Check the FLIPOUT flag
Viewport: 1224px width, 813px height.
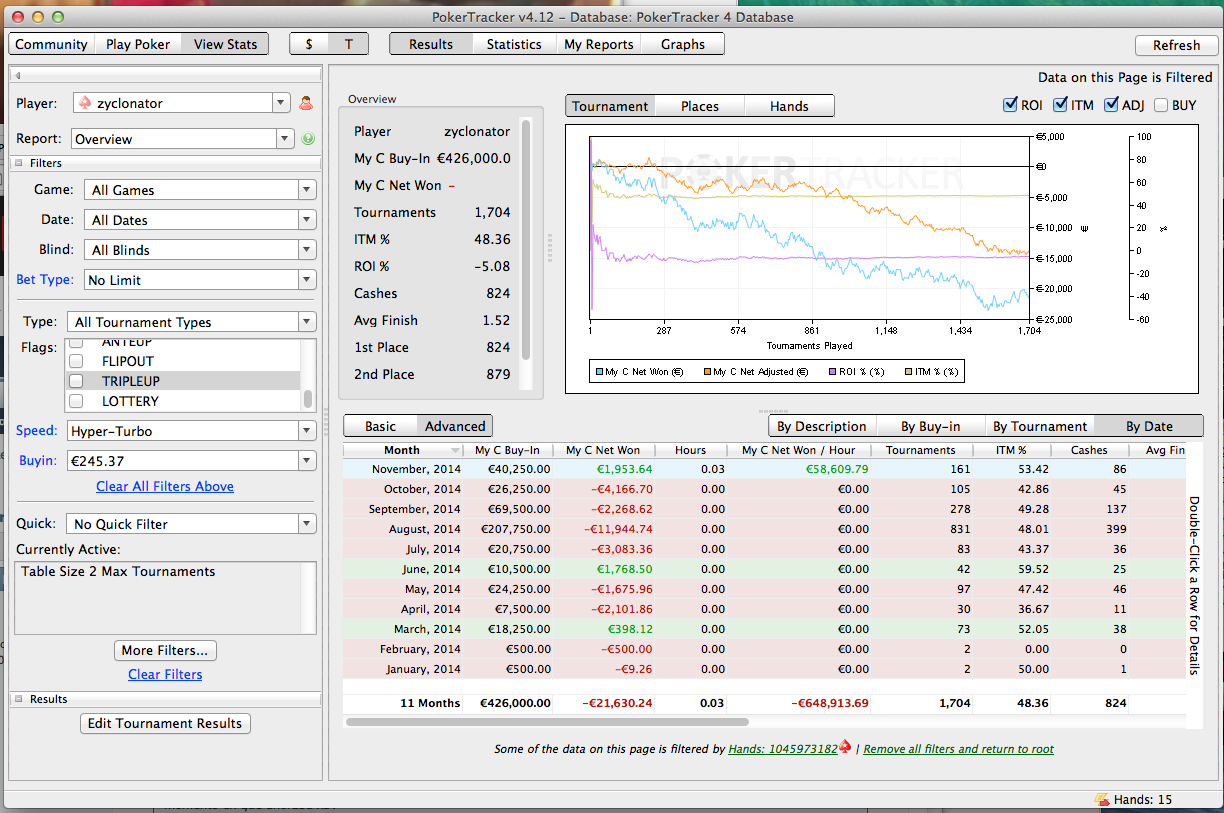point(75,361)
